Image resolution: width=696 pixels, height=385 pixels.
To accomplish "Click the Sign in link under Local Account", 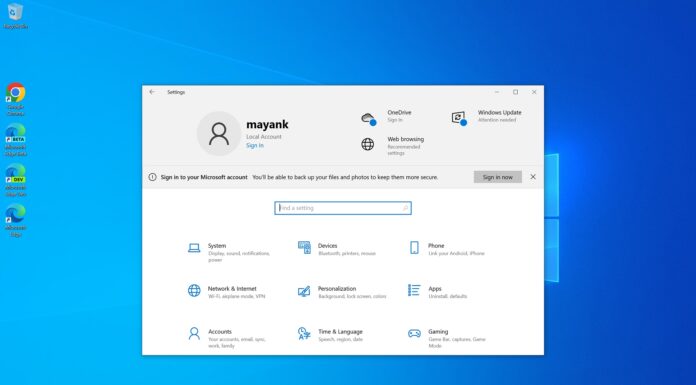I will click(255, 146).
